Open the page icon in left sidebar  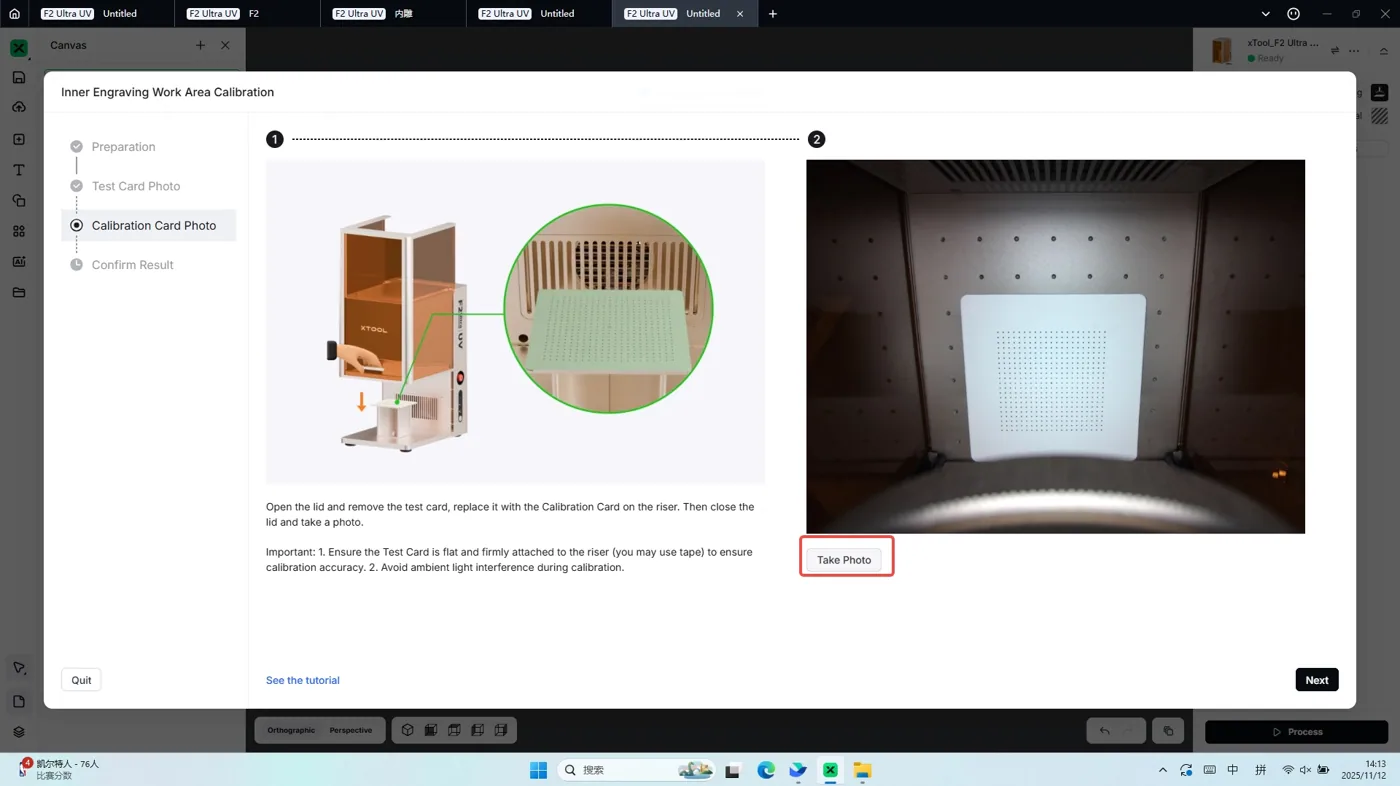(x=19, y=701)
